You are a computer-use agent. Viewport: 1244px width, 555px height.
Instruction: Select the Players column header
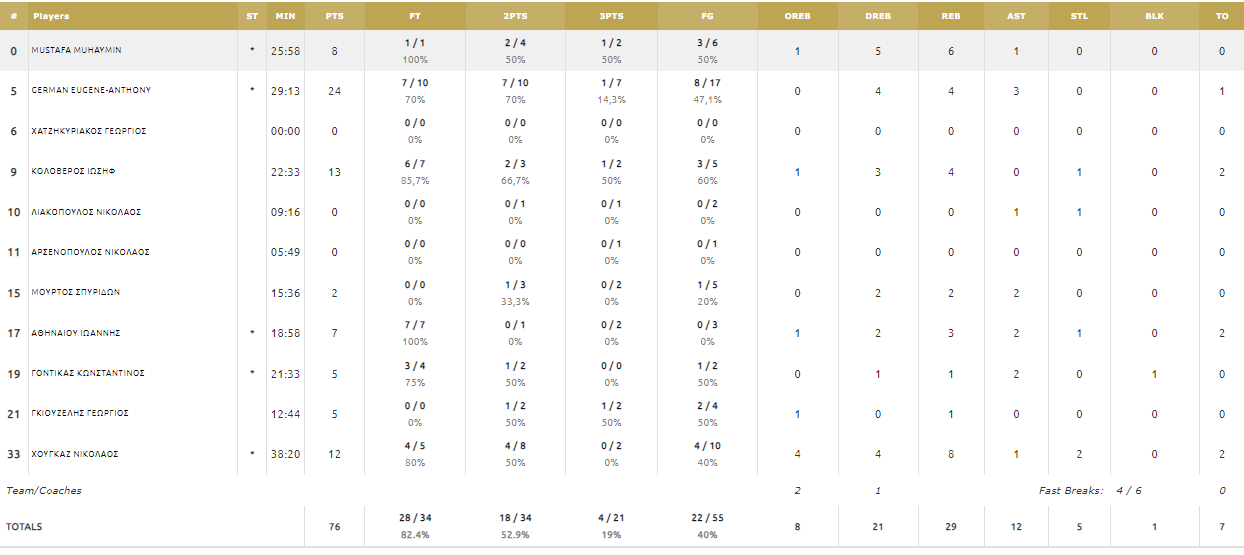tap(50, 16)
